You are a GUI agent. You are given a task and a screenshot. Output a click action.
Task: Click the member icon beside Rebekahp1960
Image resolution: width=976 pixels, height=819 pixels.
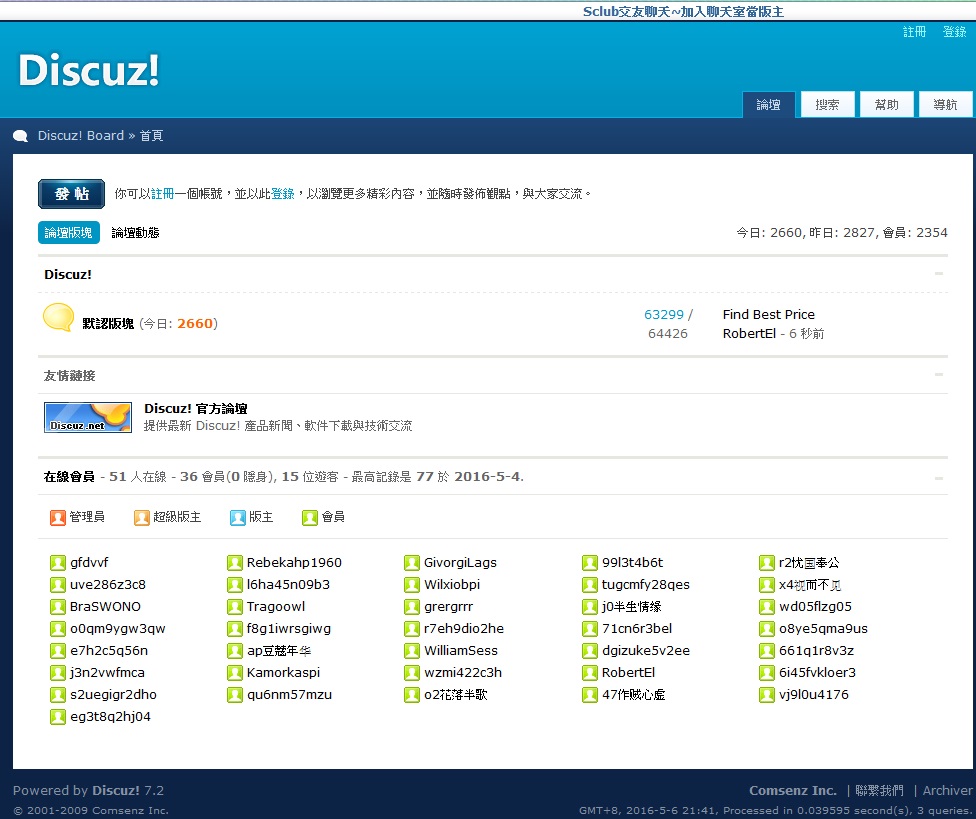235,563
